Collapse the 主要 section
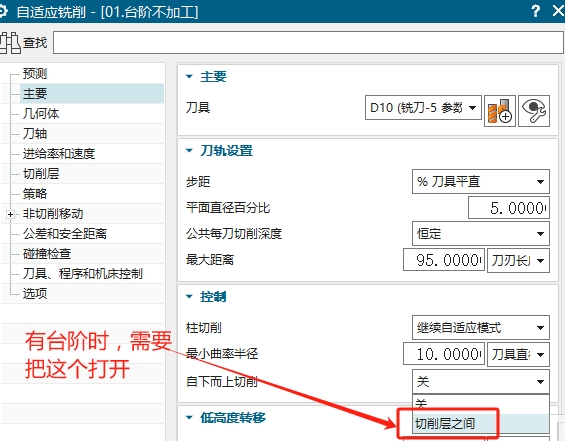The height and width of the screenshot is (441, 565). [x=189, y=76]
